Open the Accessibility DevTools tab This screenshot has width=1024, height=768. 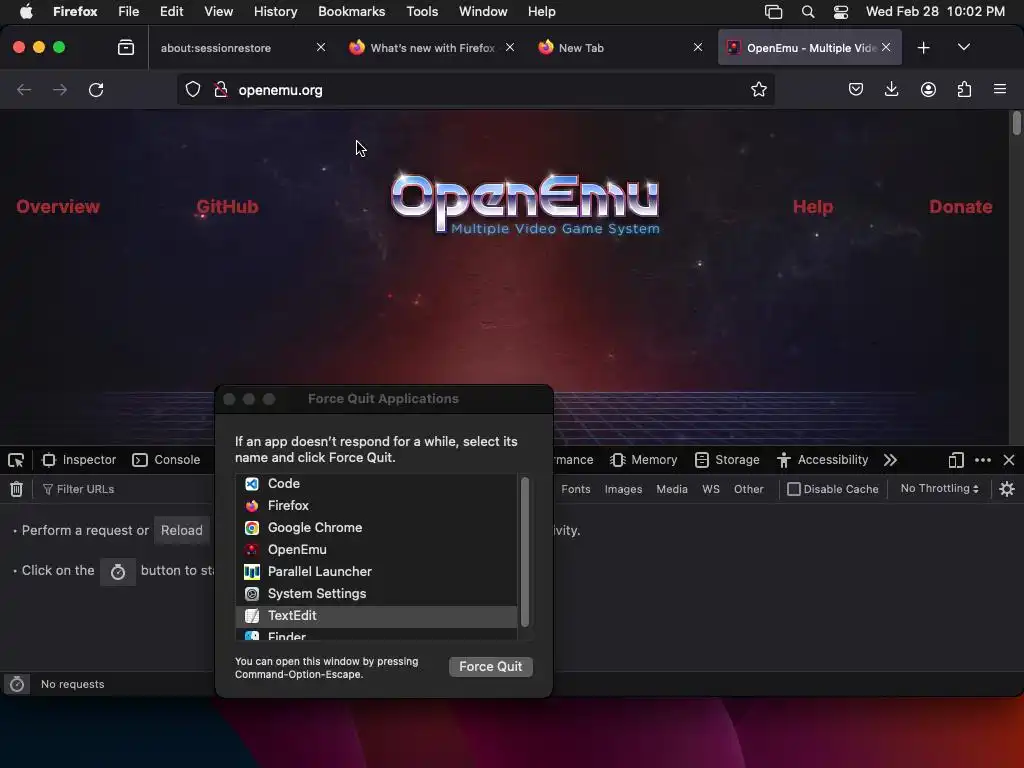pos(822,460)
